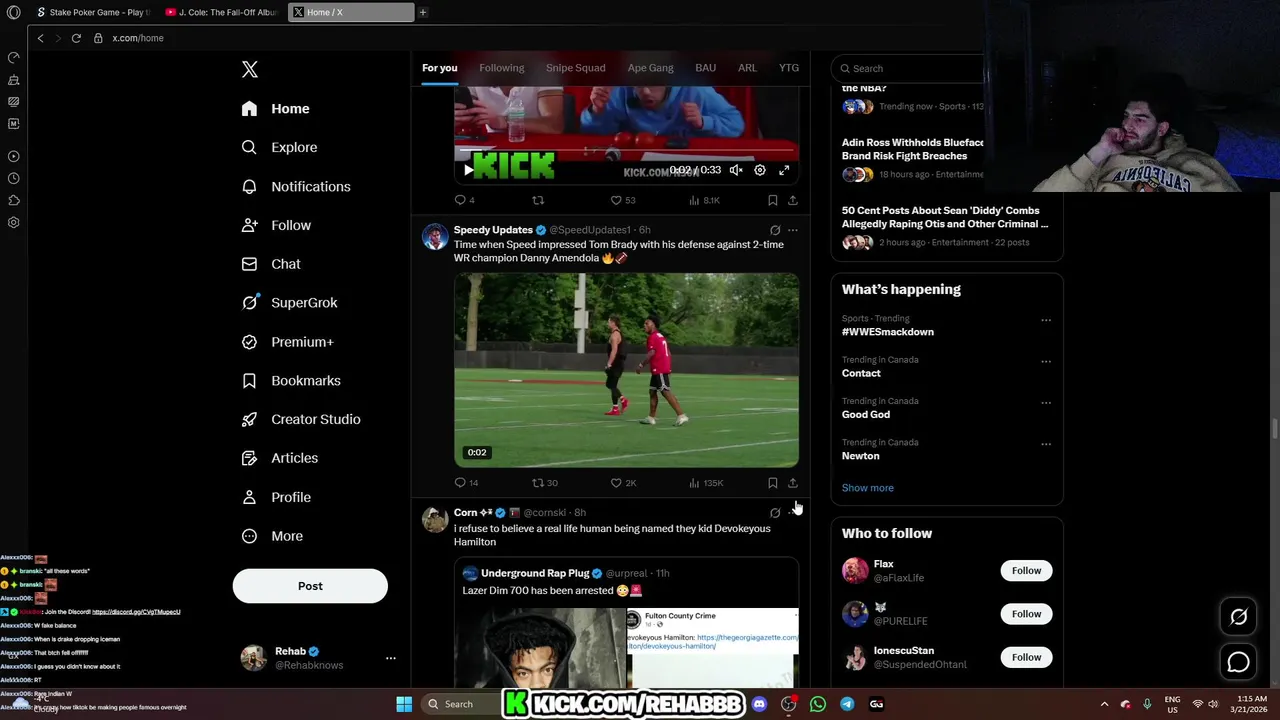
Task: Open Telegram from the taskbar
Action: point(847,704)
